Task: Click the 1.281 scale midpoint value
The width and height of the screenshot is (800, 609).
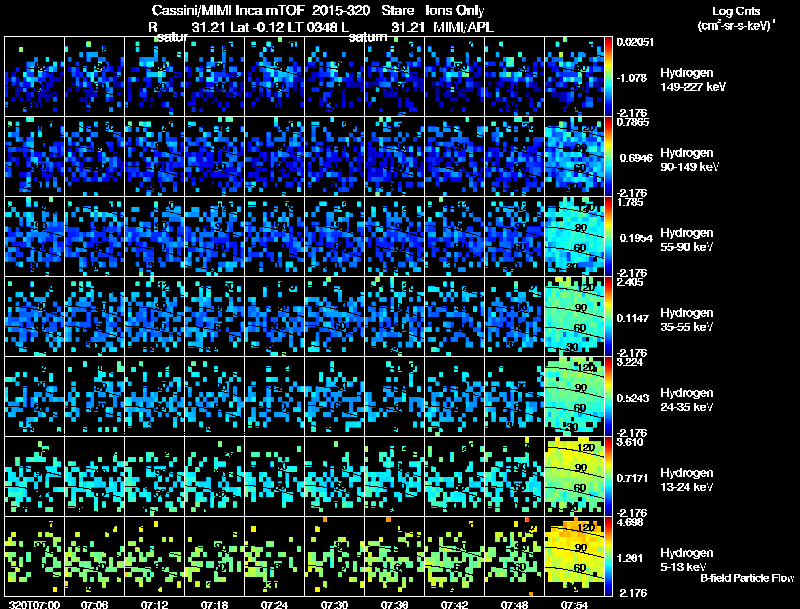Action: 632,559
